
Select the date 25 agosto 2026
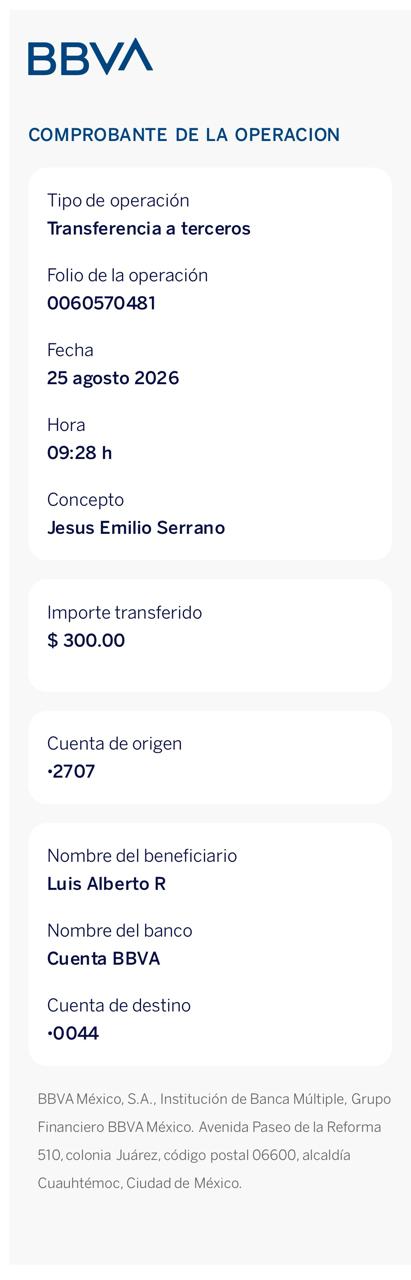(113, 378)
